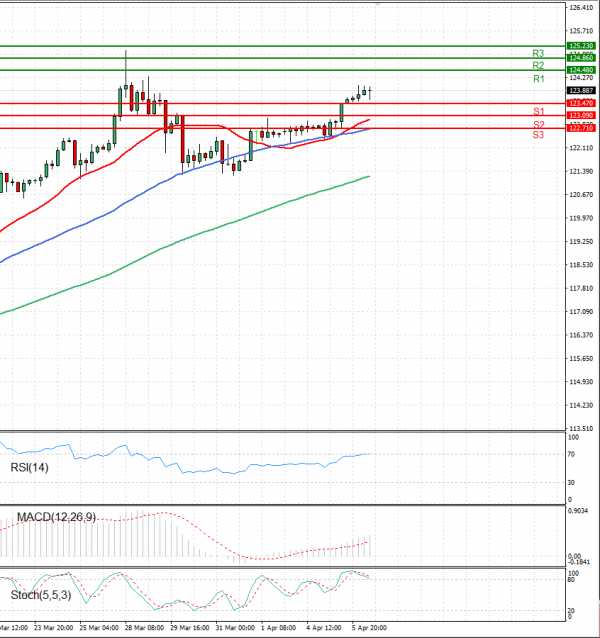This screenshot has height=638, width=600.
Task: Click the R2 resistance label
Action: pos(538,66)
